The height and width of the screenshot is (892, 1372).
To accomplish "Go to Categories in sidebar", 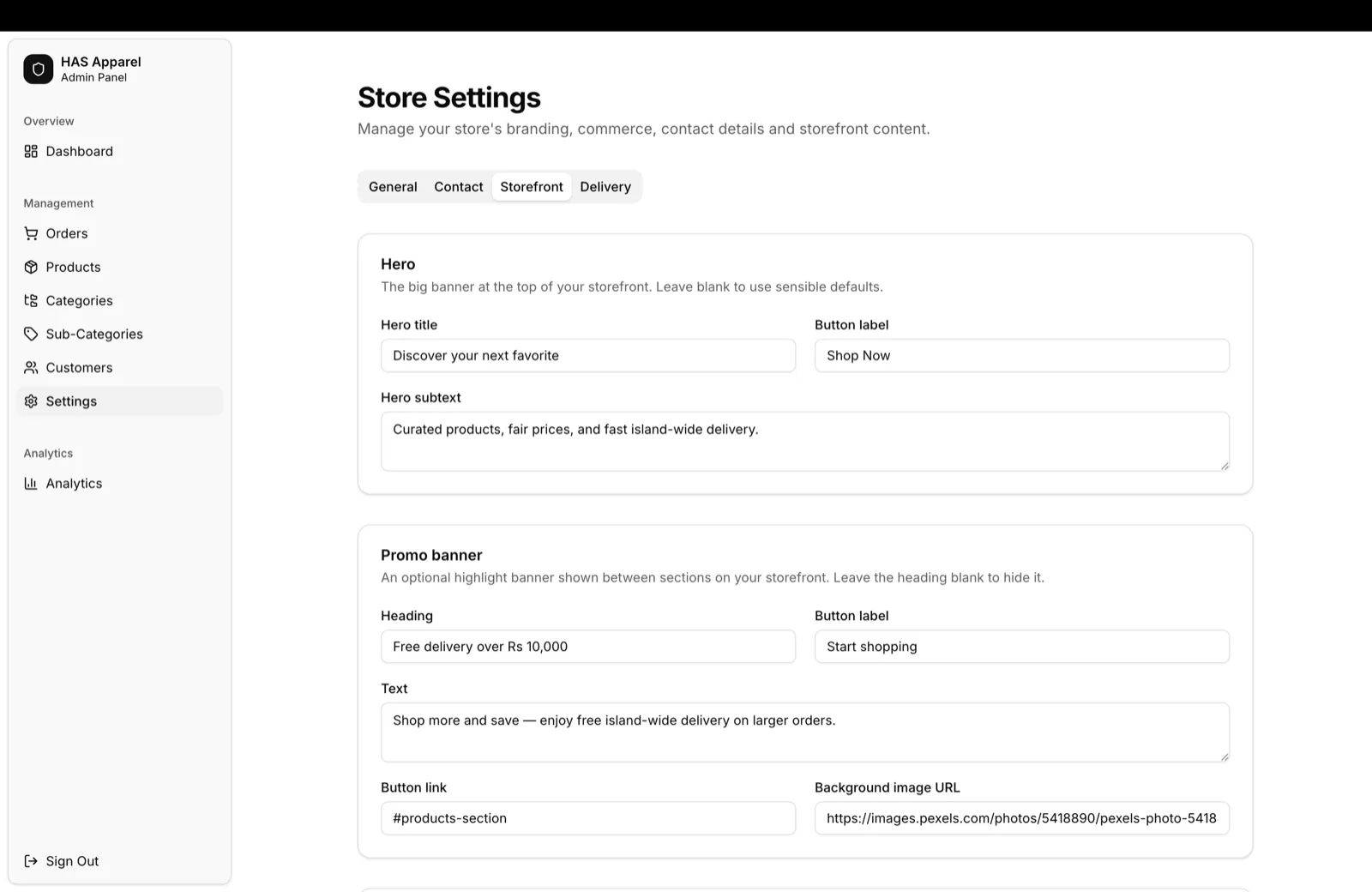I will [x=119, y=300].
